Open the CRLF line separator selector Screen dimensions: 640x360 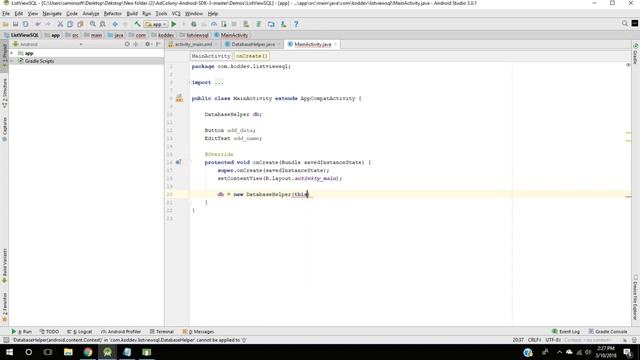(534, 340)
